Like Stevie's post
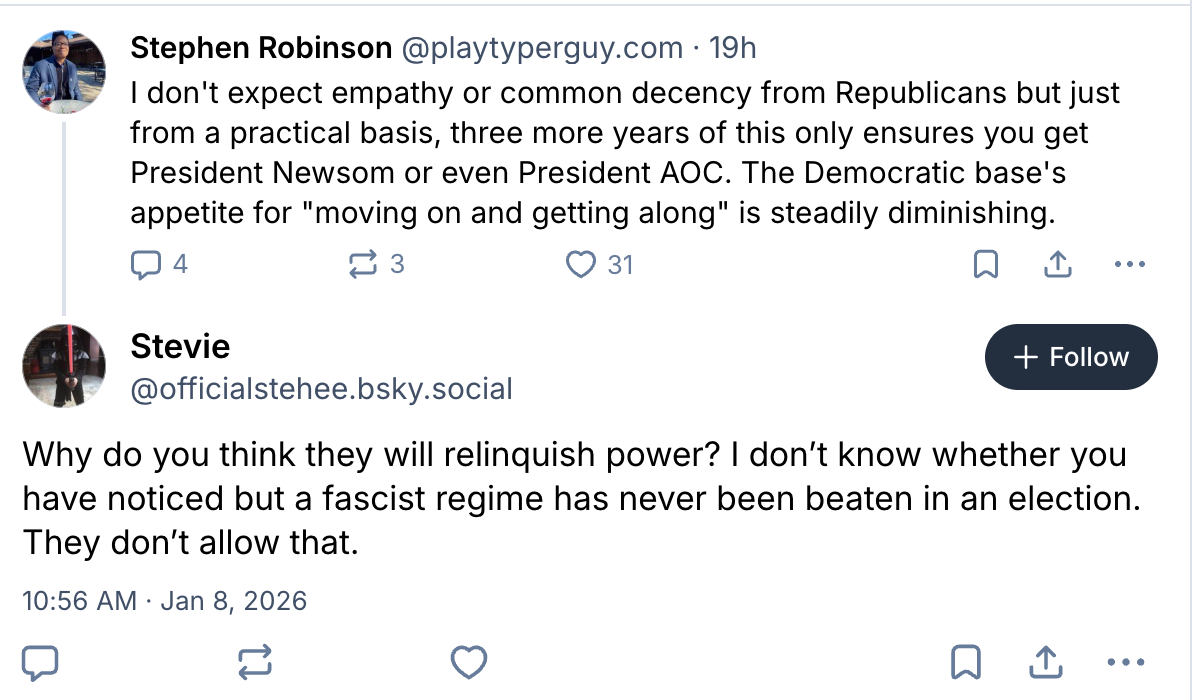This screenshot has height=700, width=1202. (469, 661)
